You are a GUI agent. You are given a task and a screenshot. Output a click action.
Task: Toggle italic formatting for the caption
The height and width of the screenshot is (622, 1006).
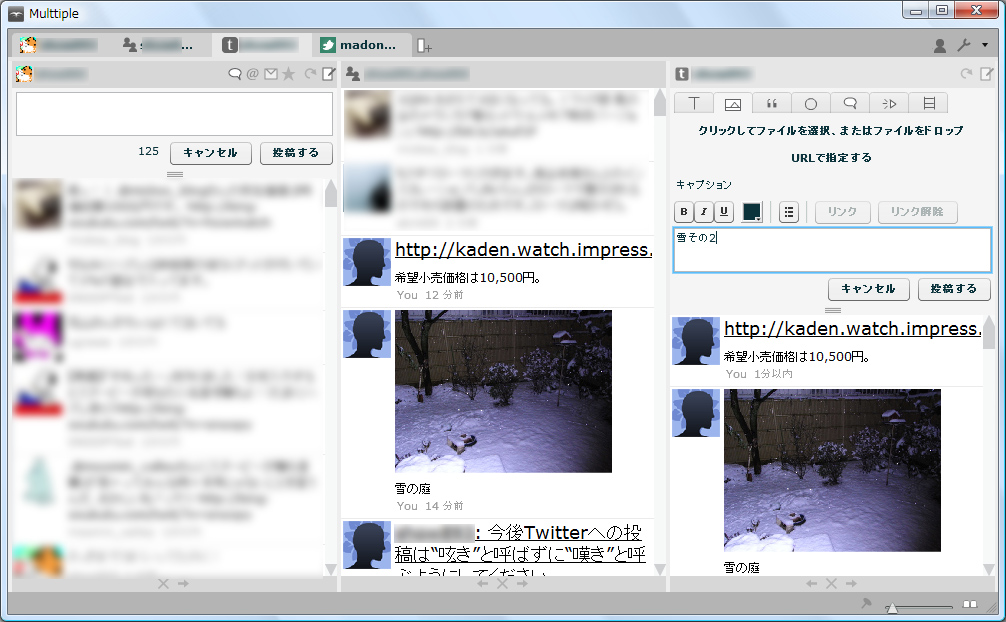click(x=705, y=212)
